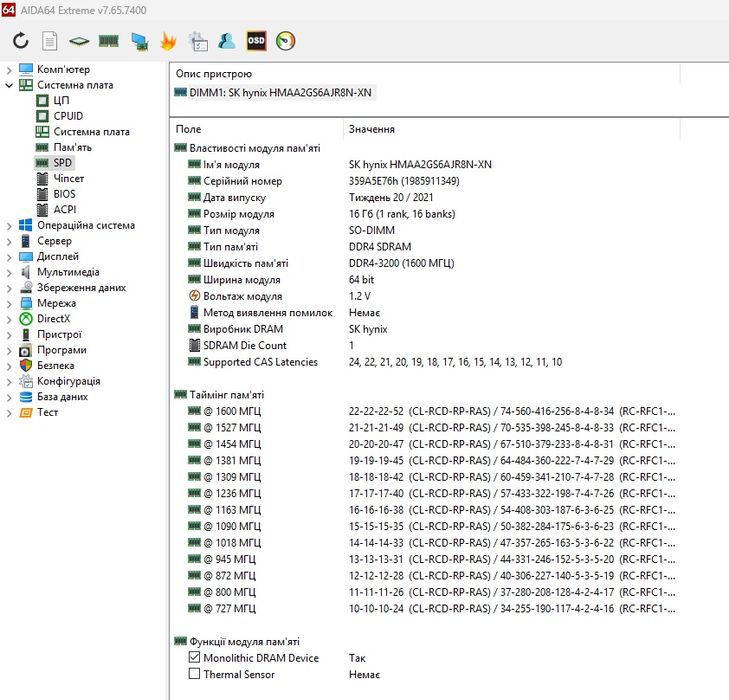Select the @ 1309 МГц timing row
Viewport: 729px width, 700px height.
click(424, 477)
